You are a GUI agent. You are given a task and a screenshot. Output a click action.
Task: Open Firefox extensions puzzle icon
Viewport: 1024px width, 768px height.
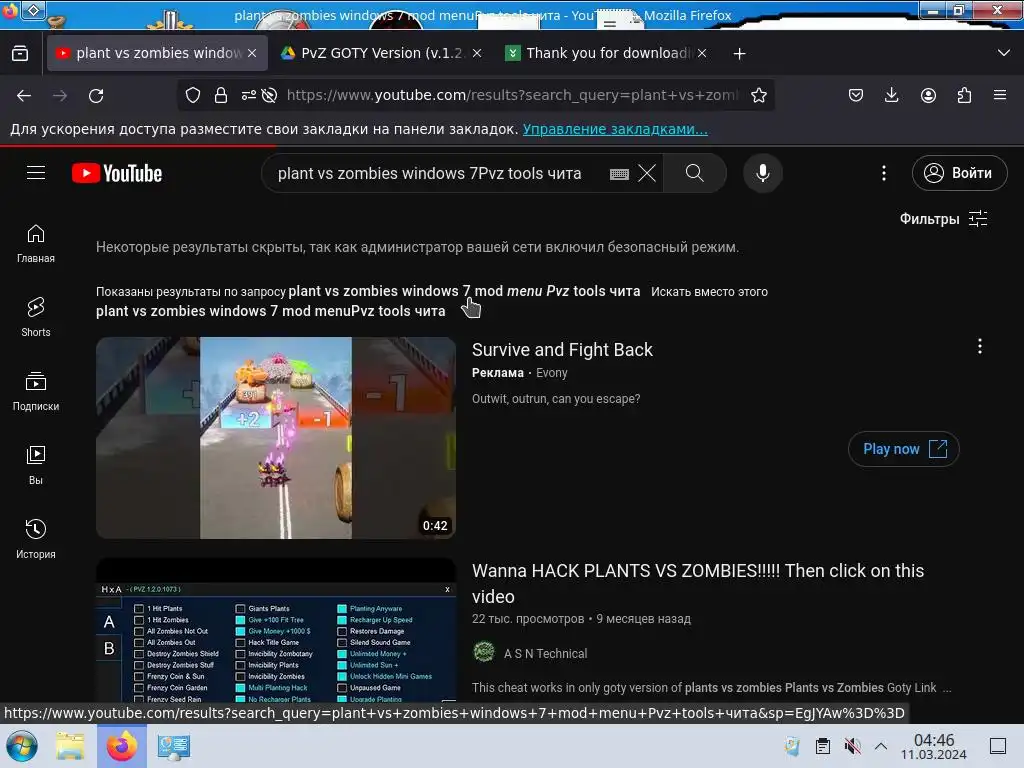pyautogui.click(x=964, y=95)
